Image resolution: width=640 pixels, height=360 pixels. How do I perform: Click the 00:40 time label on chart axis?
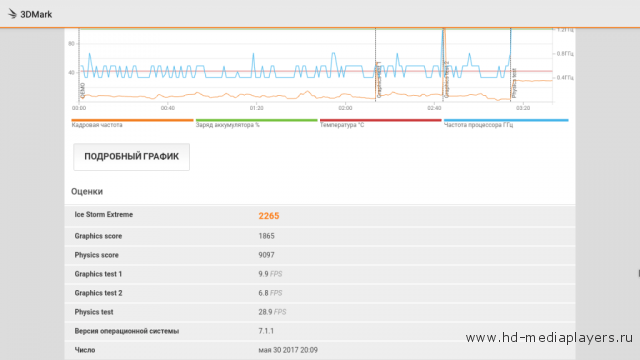pyautogui.click(x=168, y=108)
